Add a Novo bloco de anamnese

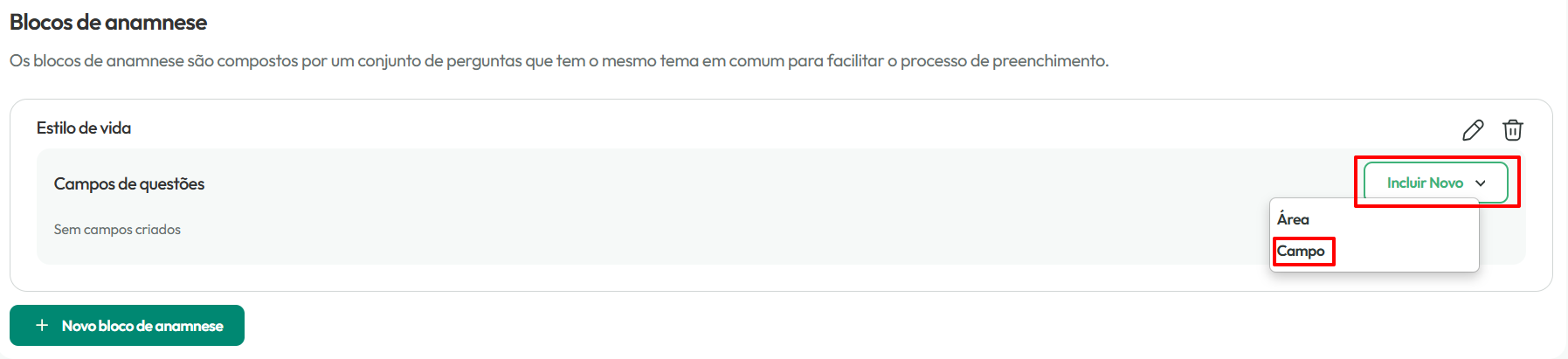[127, 325]
